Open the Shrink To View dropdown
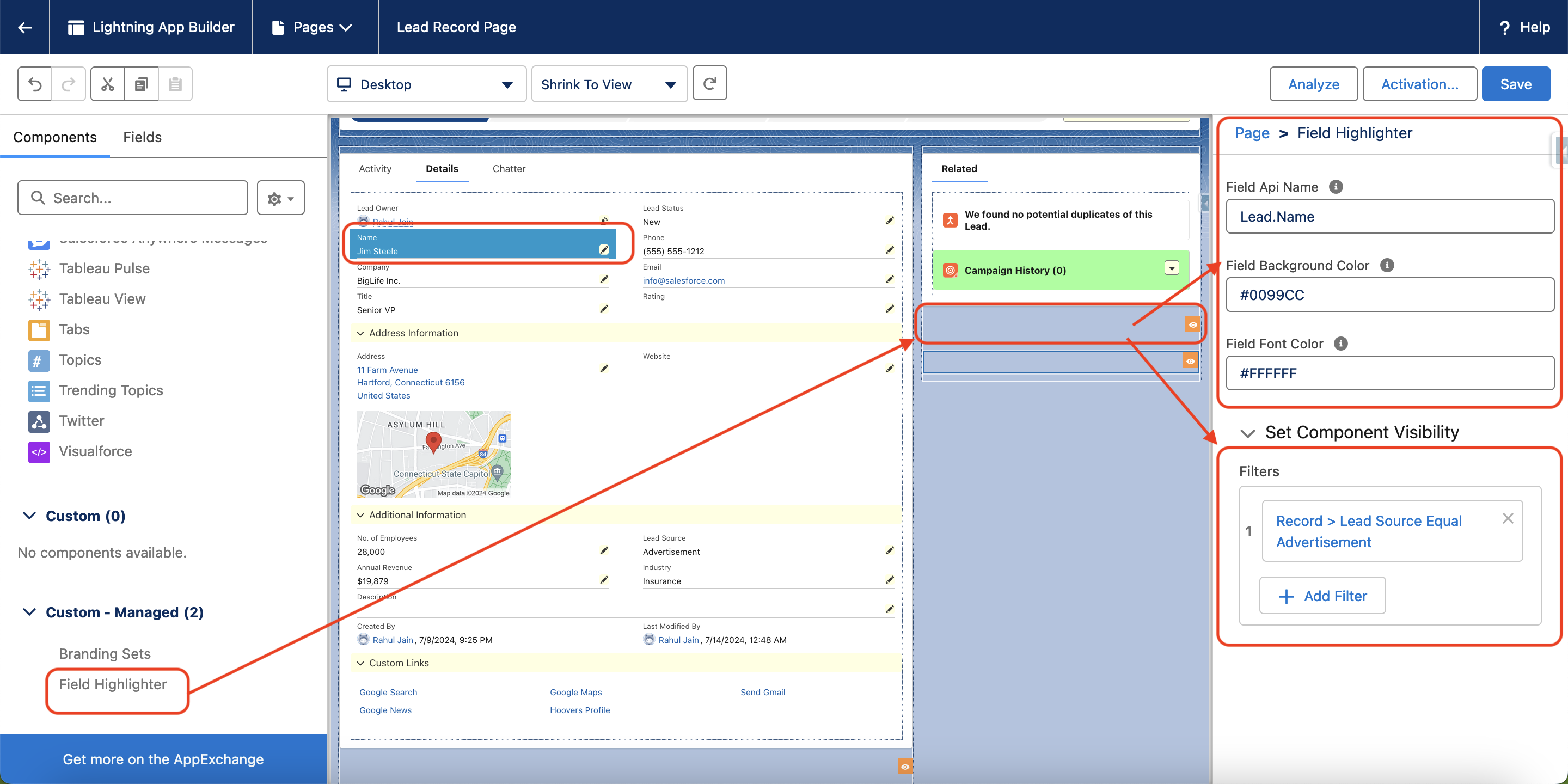This screenshot has height=784, width=1568. click(x=609, y=84)
